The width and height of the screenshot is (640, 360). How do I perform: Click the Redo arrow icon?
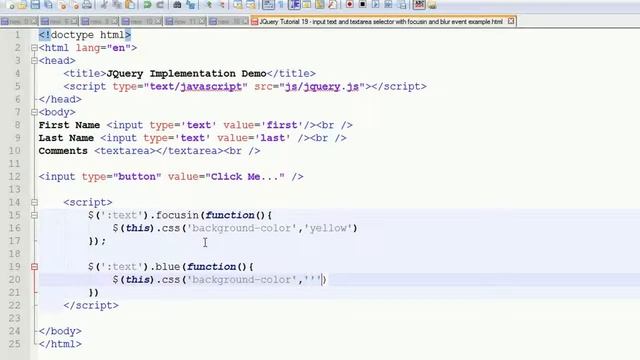160,5
